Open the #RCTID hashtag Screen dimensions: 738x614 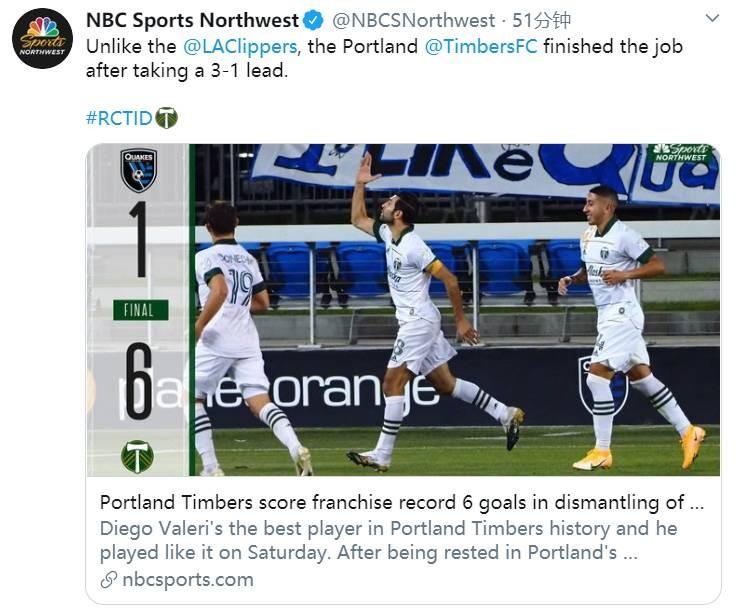click(119, 118)
